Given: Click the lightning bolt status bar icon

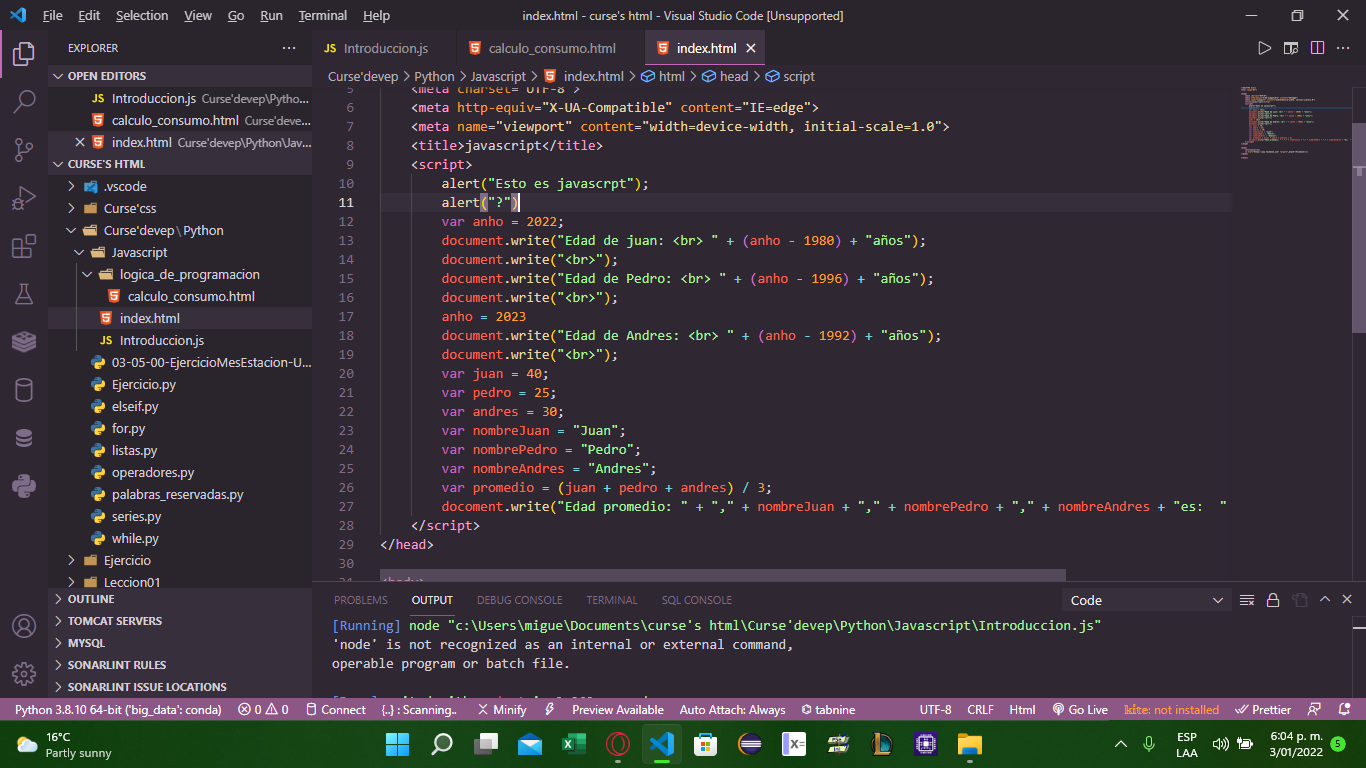Looking at the screenshot, I should click(549, 710).
